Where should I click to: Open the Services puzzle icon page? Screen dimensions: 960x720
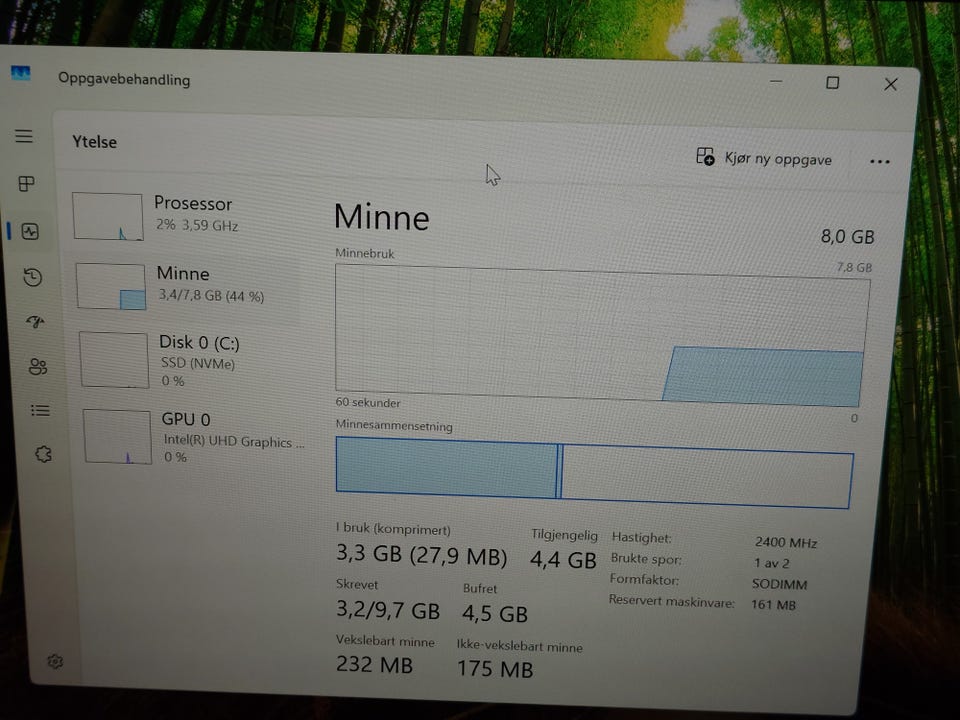click(x=43, y=454)
